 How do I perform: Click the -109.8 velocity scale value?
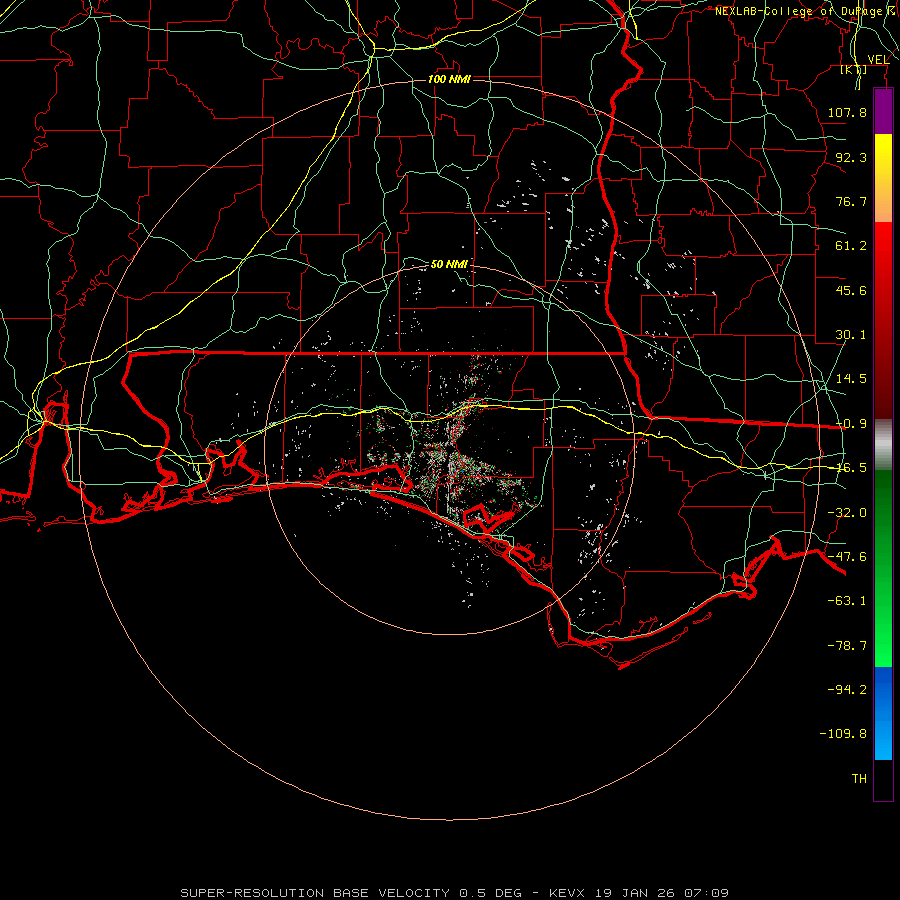(843, 734)
